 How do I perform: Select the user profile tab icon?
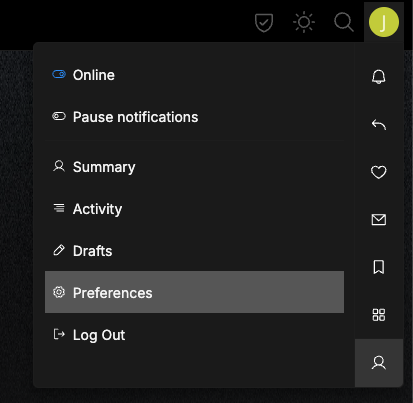coord(379,363)
